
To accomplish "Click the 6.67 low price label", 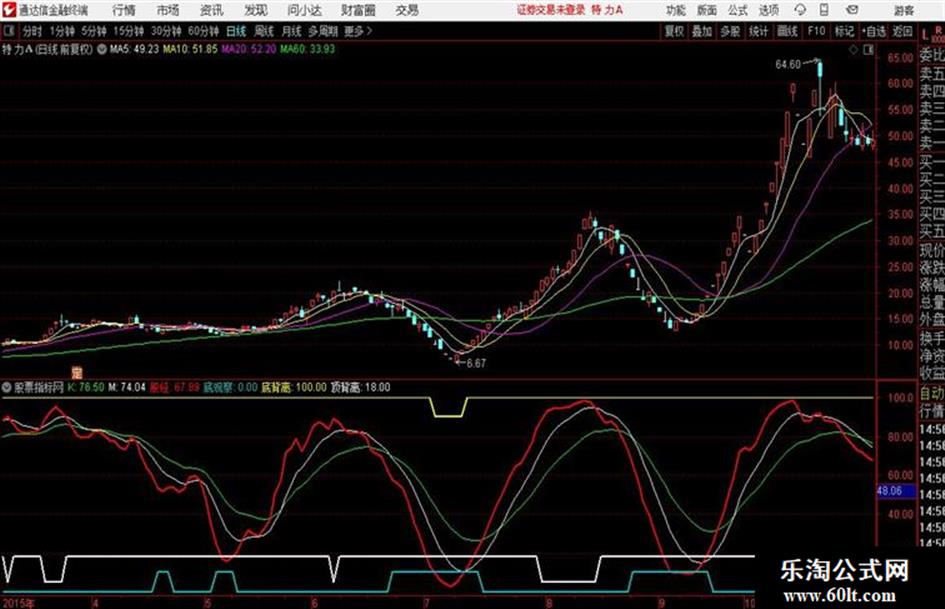I will pyautogui.click(x=476, y=364).
